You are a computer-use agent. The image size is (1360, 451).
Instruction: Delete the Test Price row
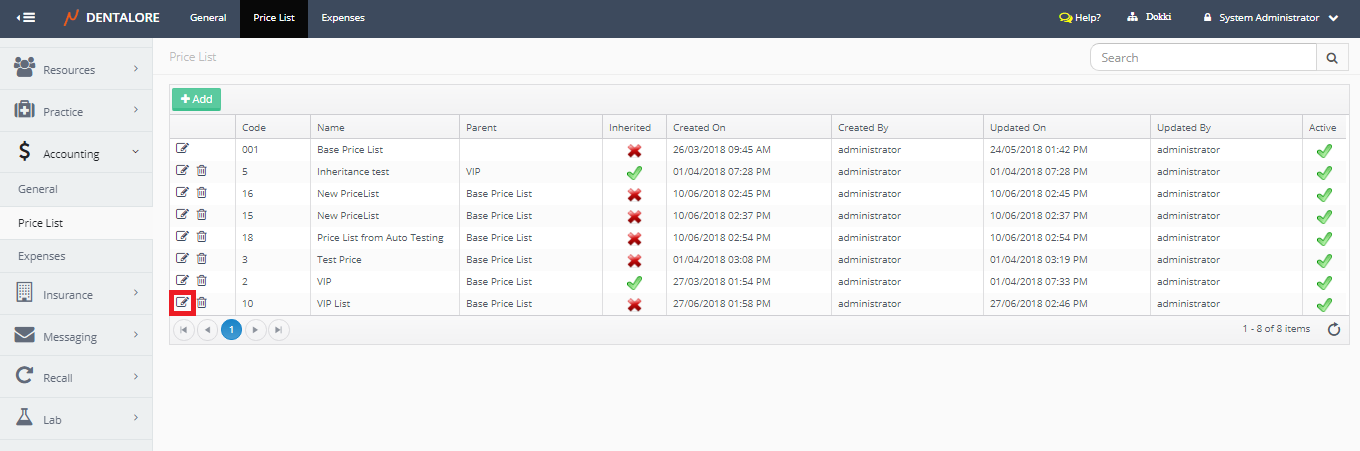[201, 259]
